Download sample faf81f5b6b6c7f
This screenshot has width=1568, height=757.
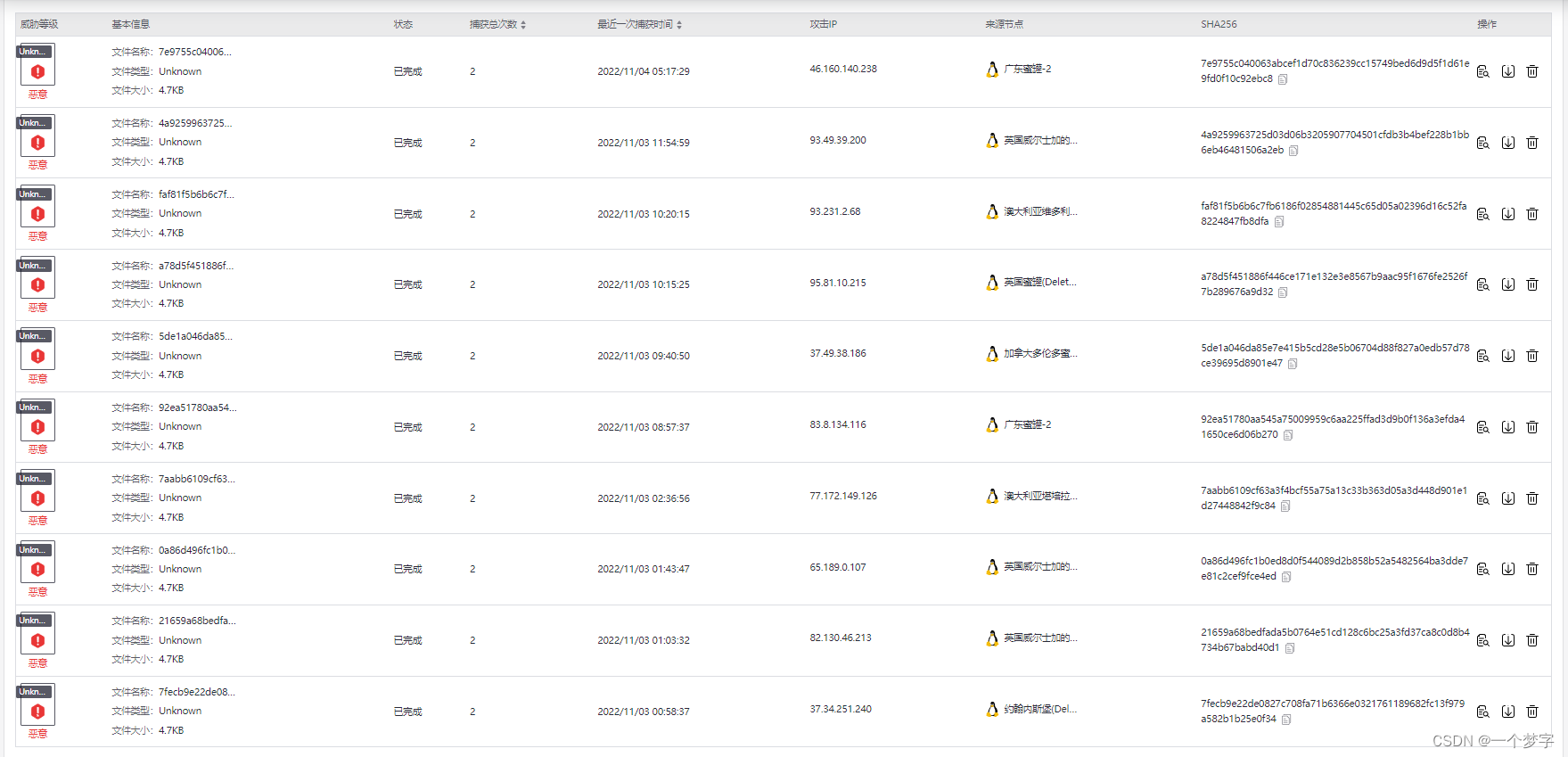(1508, 214)
